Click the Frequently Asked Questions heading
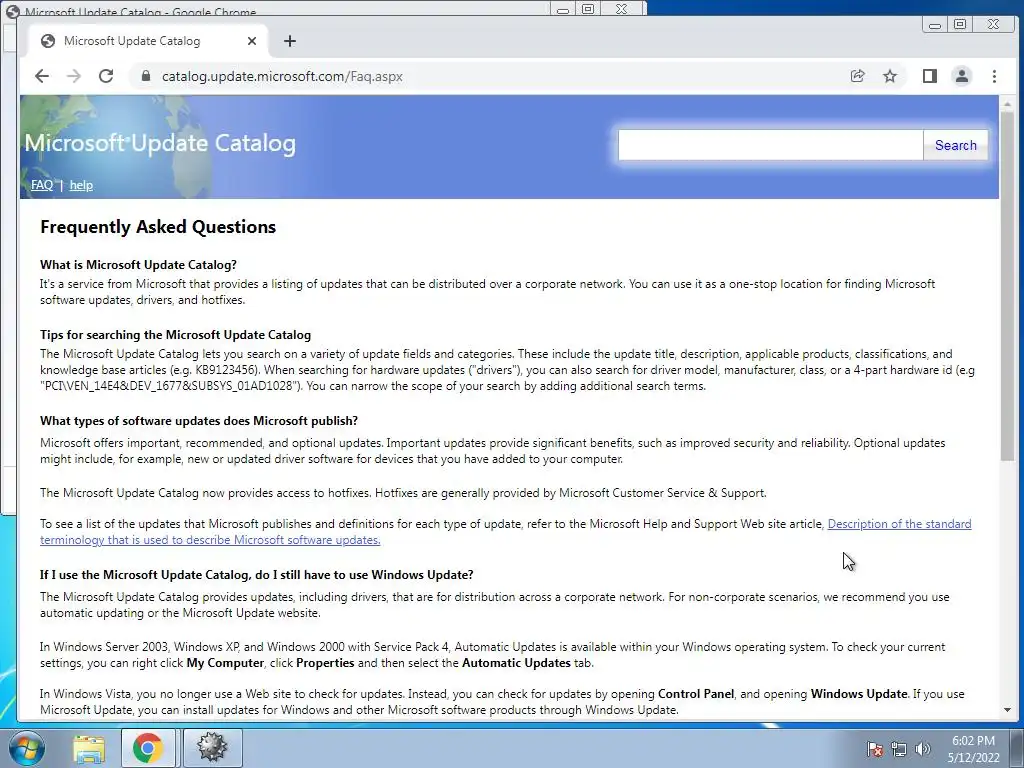This screenshot has width=1024, height=768. 158,227
